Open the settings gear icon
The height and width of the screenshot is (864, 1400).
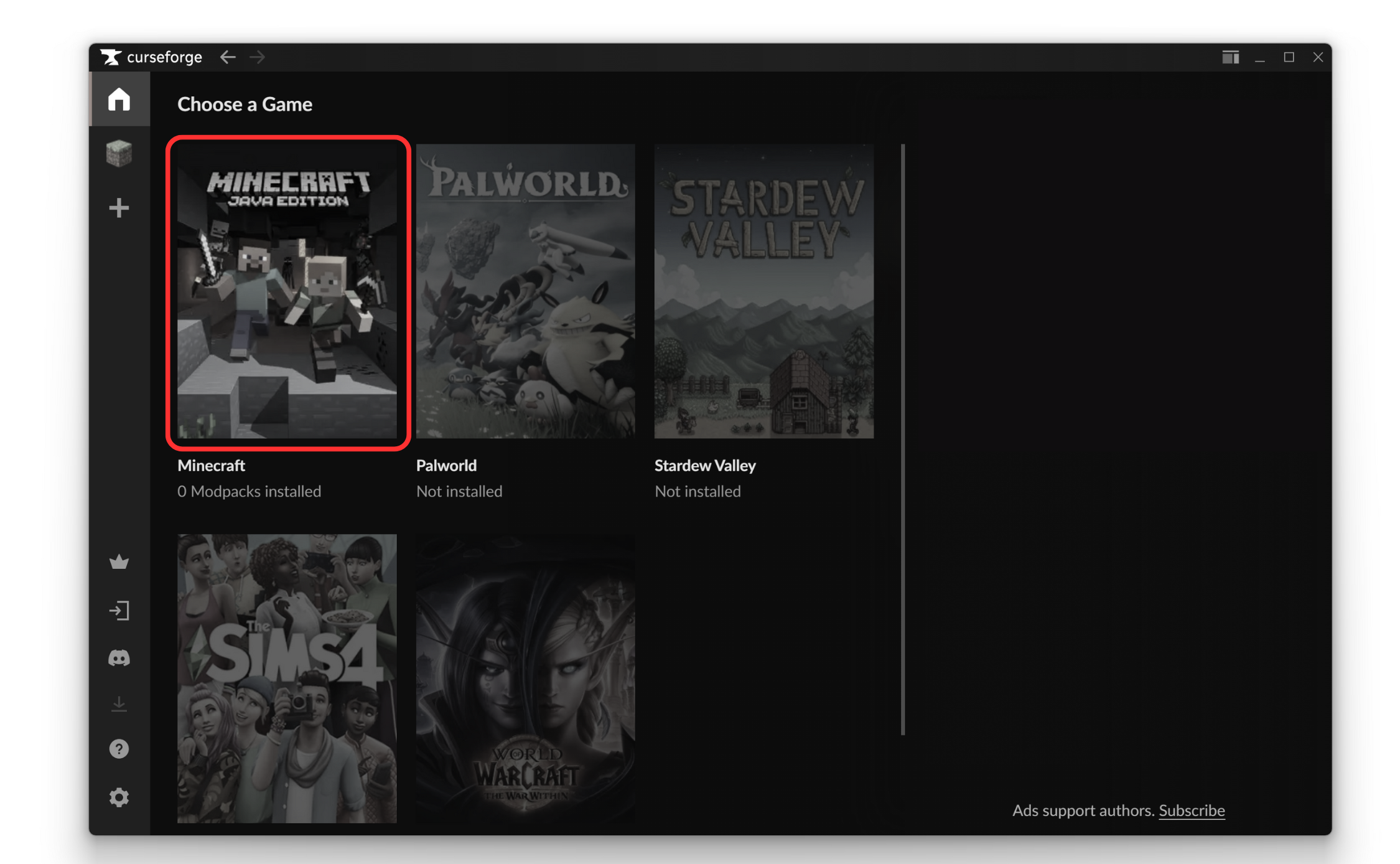119,797
